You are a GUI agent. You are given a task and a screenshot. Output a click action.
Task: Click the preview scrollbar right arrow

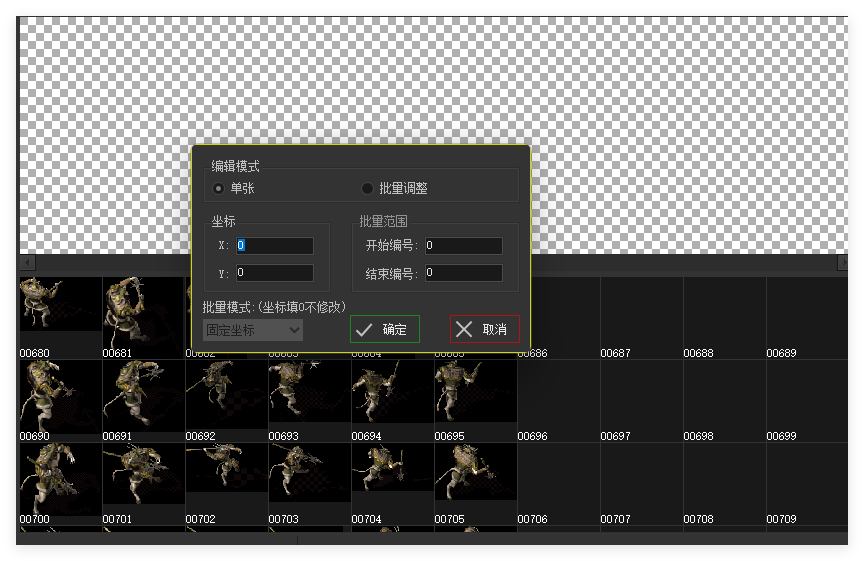[841, 263]
